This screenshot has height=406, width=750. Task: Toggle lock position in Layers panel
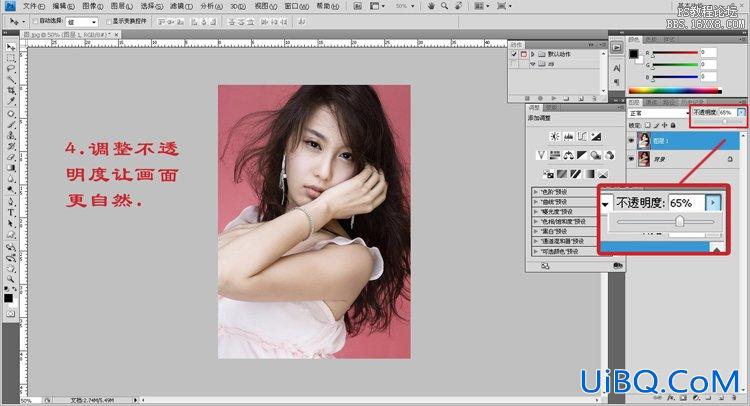point(664,125)
